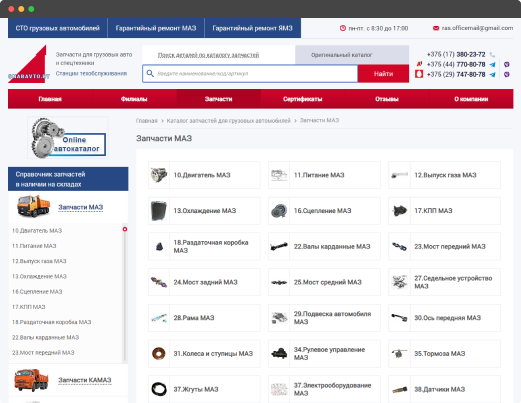
Task: Open Telegram icon next to 770-80-78
Action: pos(492,64)
